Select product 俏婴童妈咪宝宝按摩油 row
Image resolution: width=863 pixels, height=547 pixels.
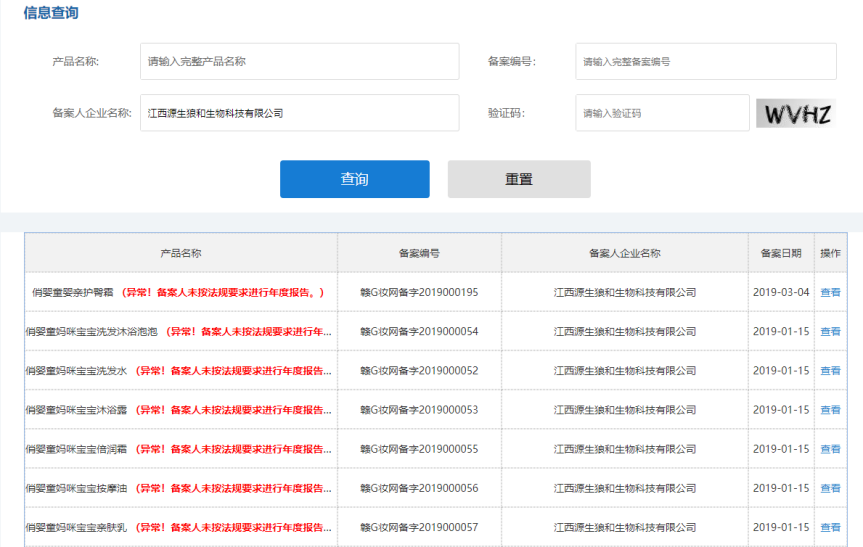click(78, 488)
